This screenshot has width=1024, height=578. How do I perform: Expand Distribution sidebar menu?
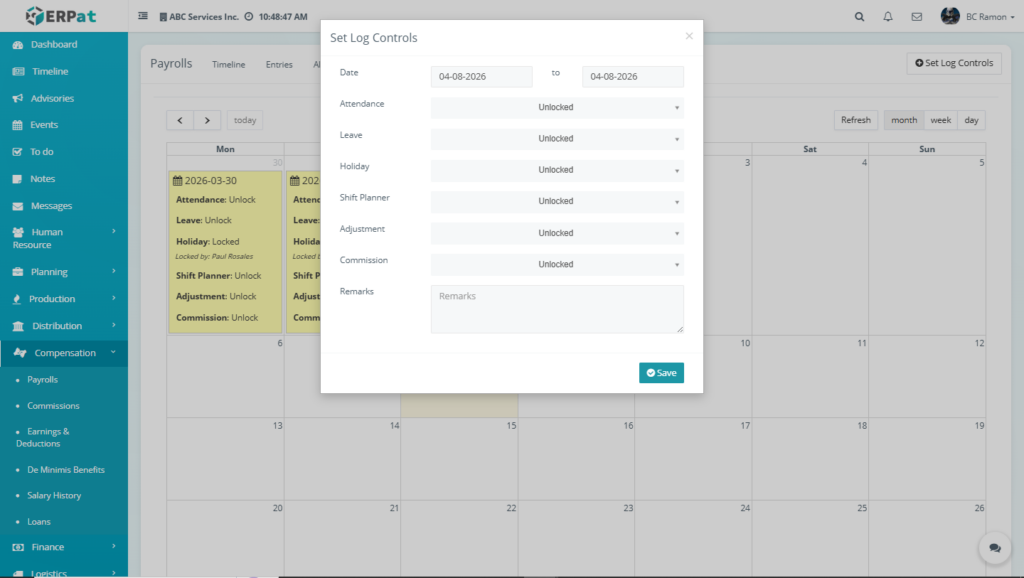(64, 325)
